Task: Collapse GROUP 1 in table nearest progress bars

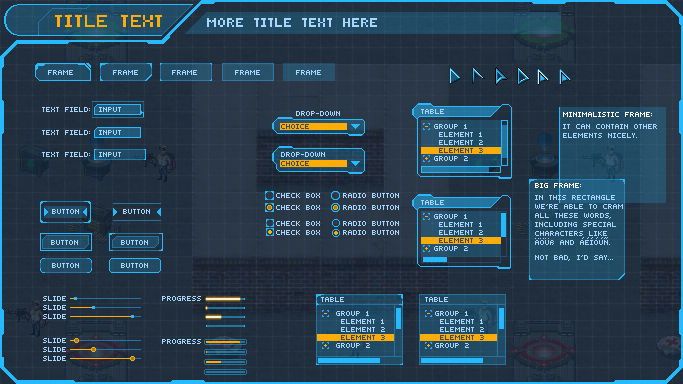Action: 325,313
